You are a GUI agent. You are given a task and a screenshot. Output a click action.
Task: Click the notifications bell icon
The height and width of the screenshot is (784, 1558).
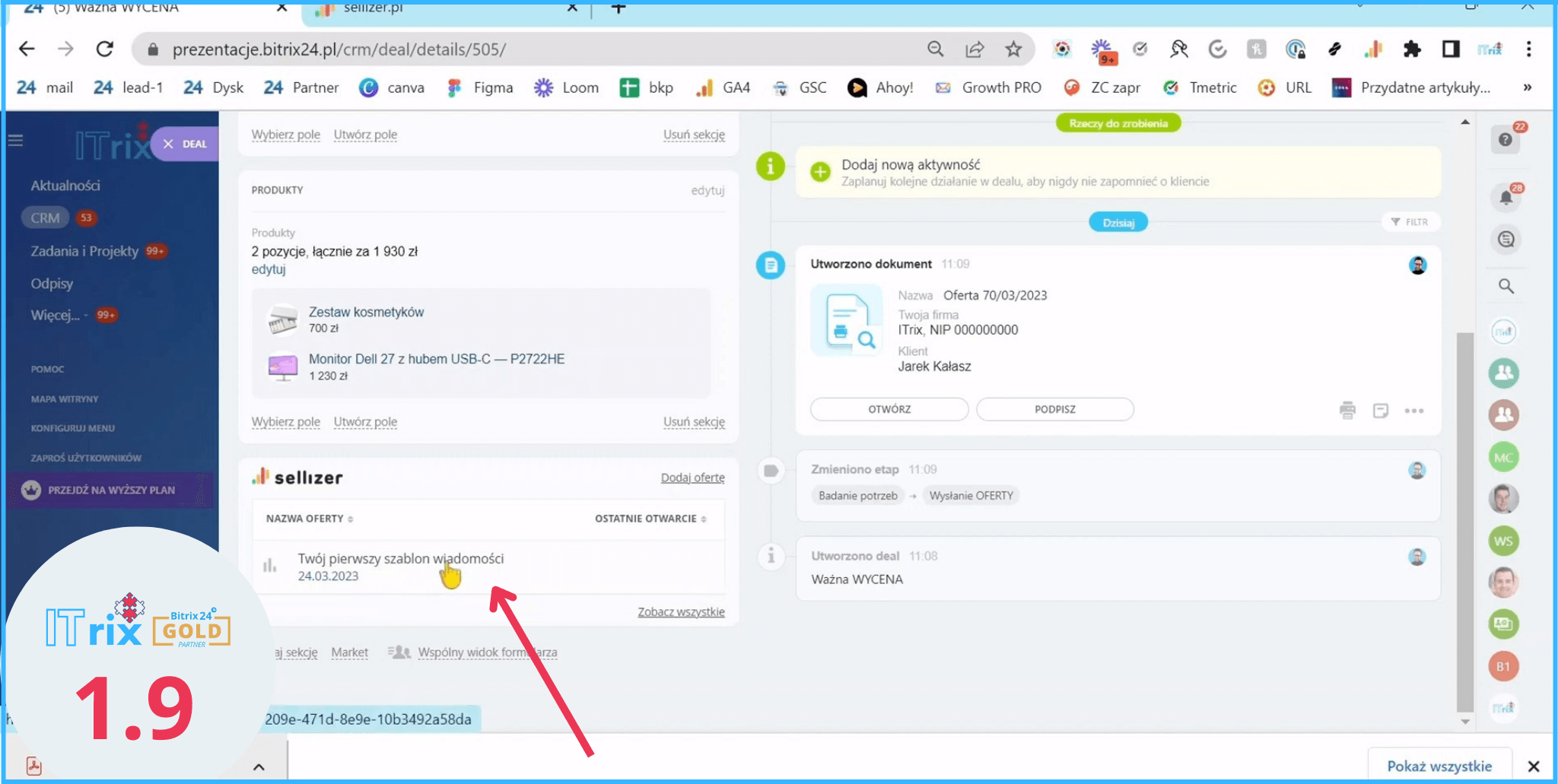click(1506, 198)
